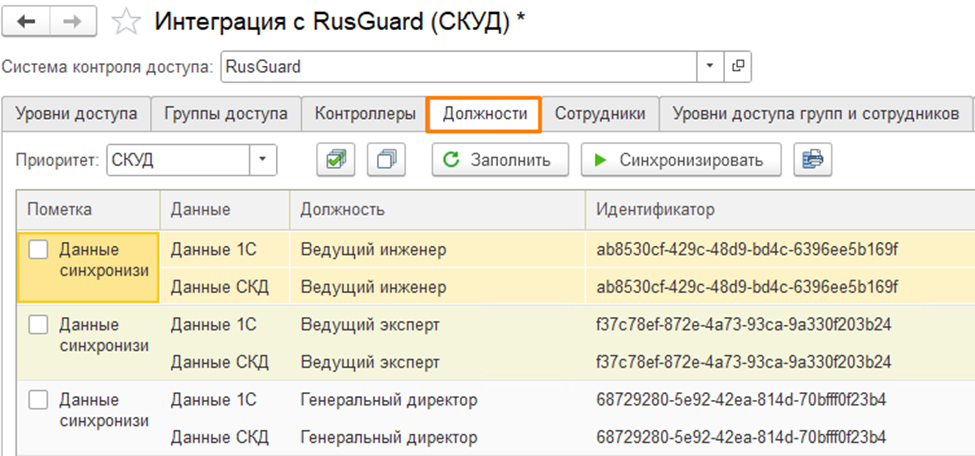Click the uncheck all rows icon

tap(386, 160)
